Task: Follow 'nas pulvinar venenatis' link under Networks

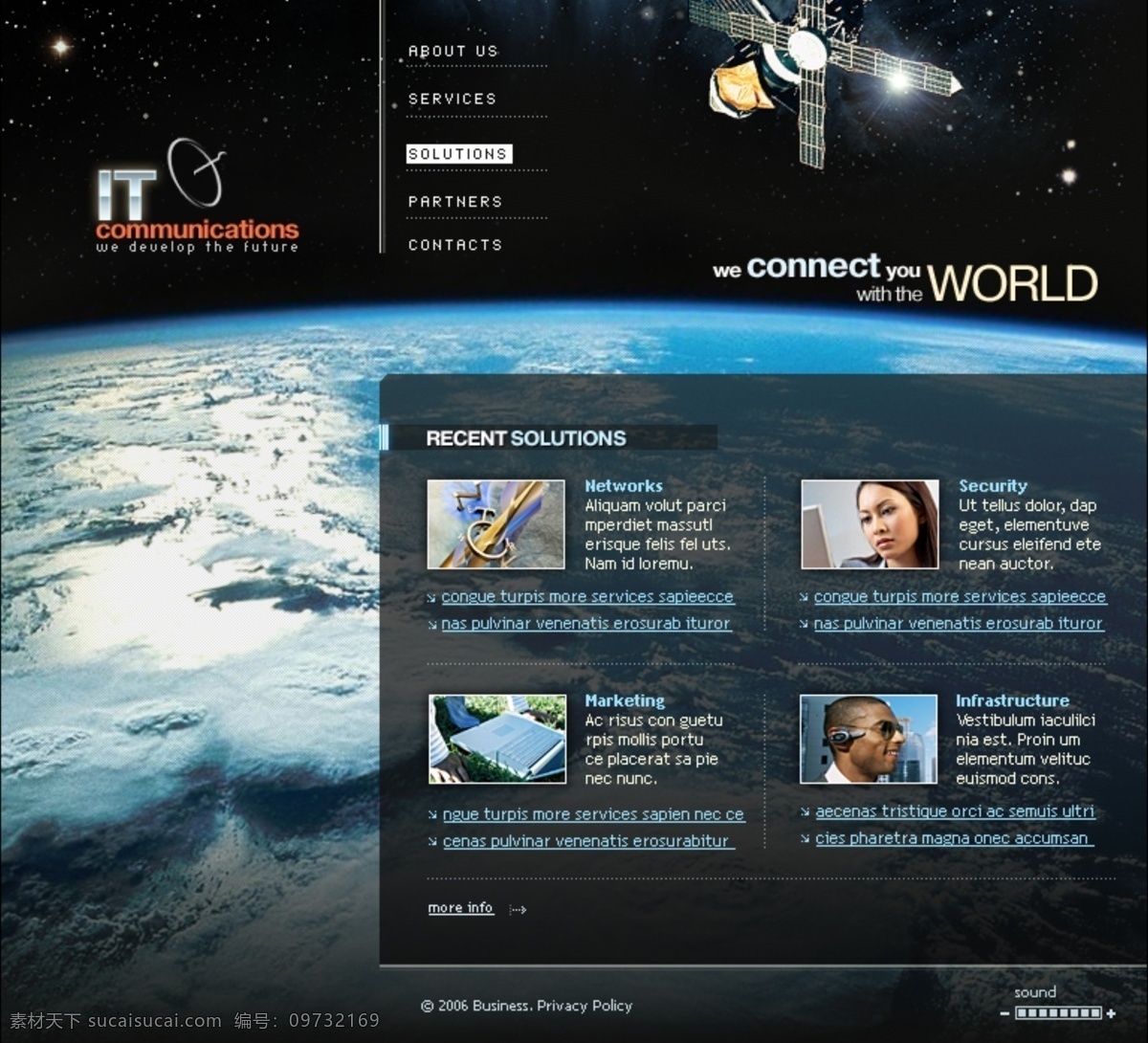Action: point(585,624)
